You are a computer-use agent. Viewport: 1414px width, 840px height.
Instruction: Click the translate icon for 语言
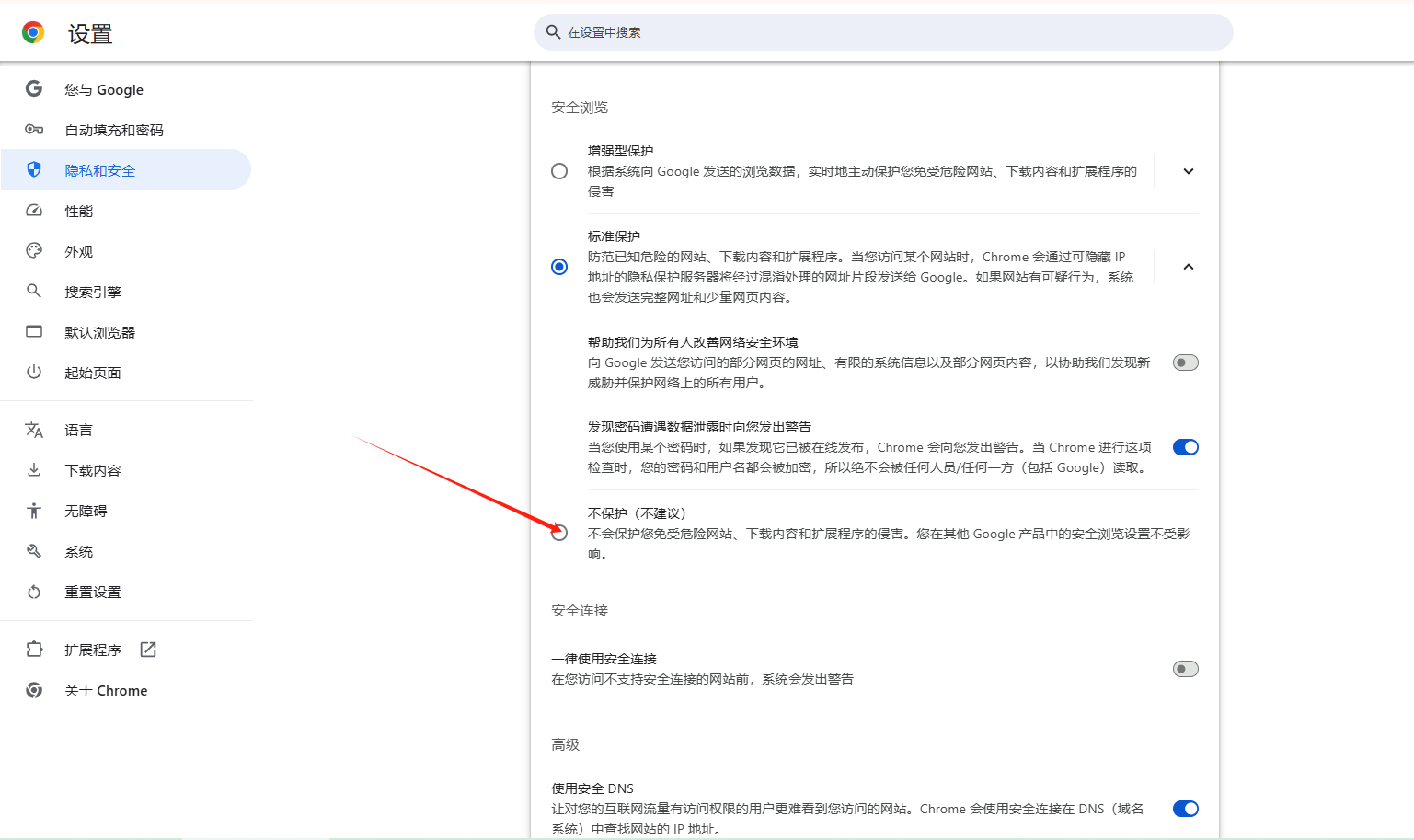click(x=34, y=430)
